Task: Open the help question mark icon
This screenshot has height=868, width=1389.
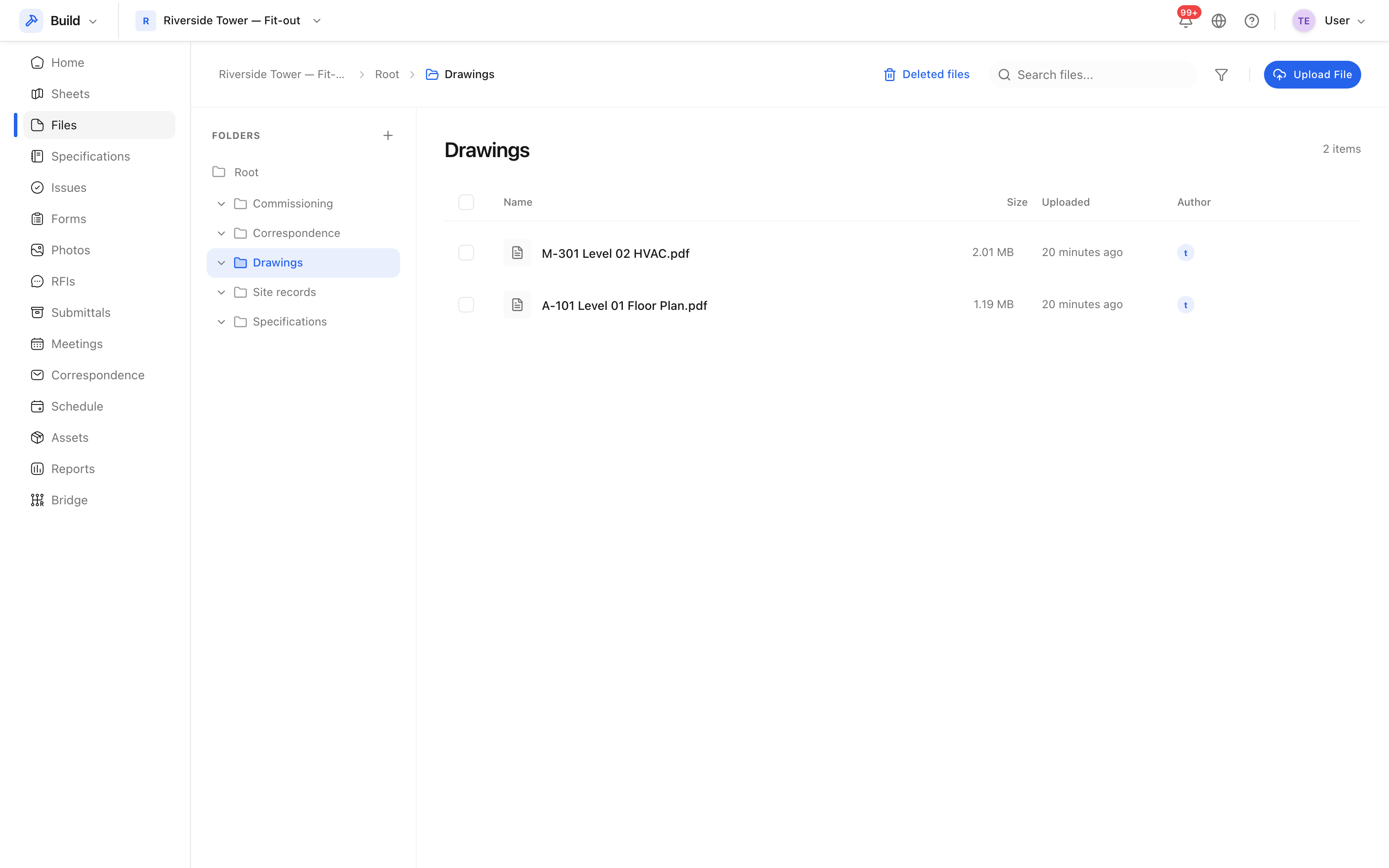Action: (1252, 21)
